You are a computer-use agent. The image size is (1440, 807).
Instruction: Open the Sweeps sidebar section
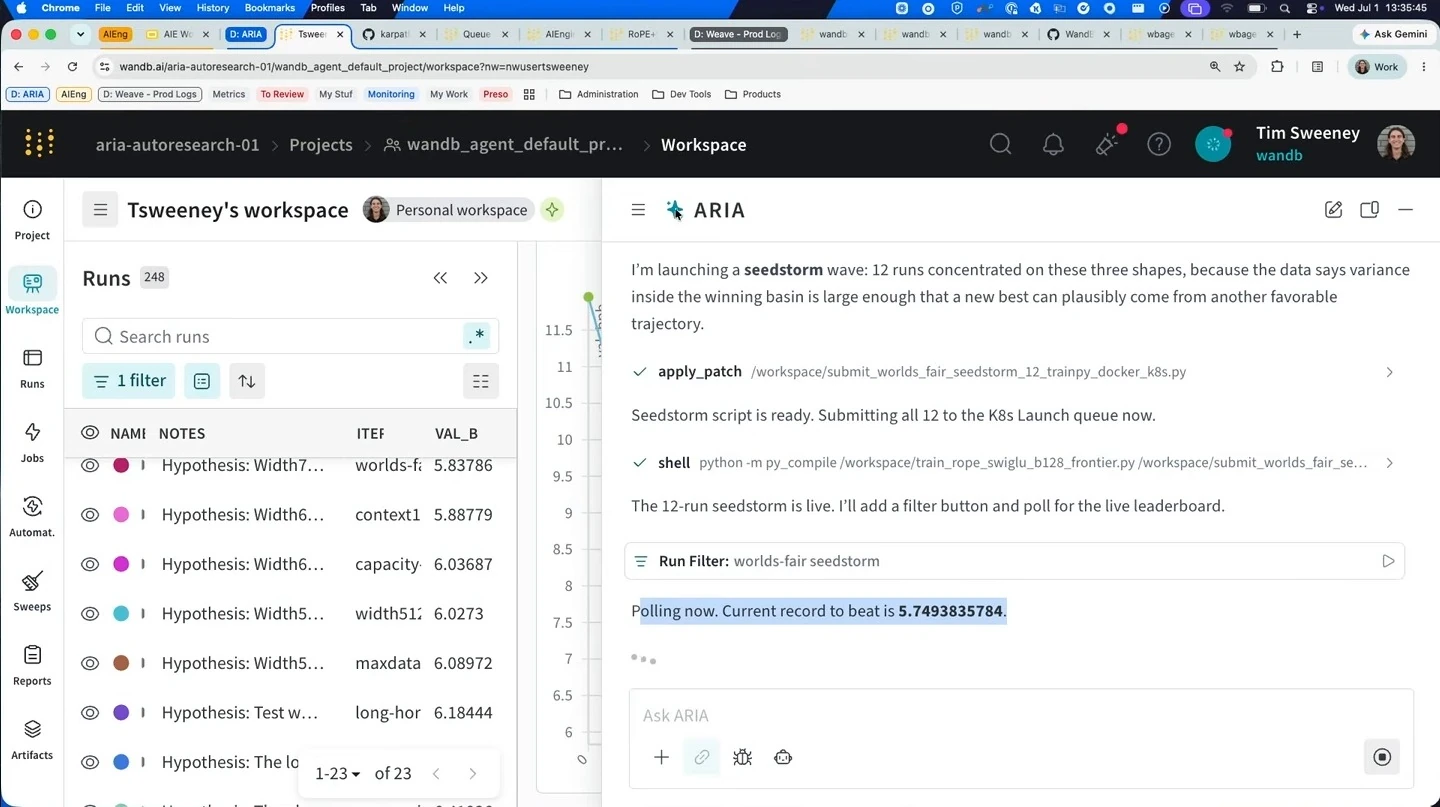[x=32, y=590]
